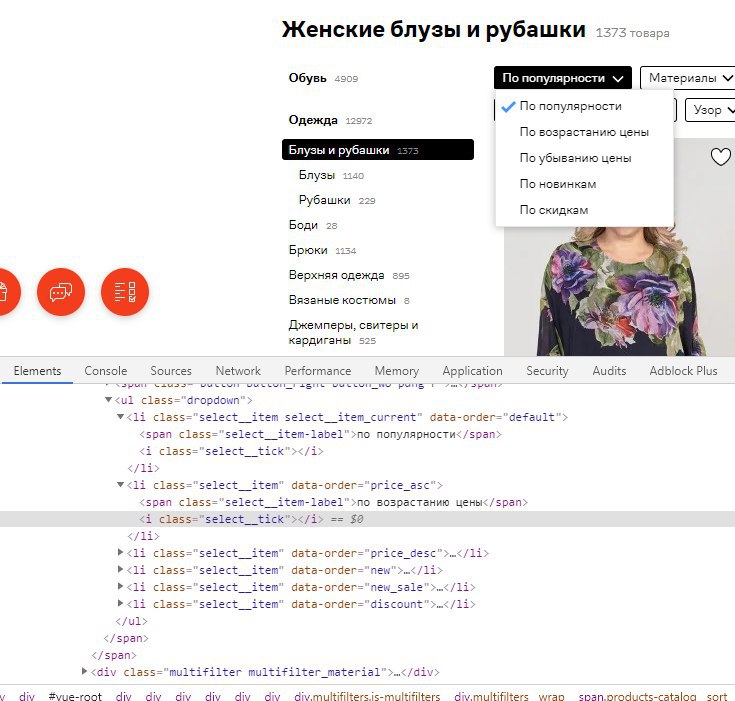Open the Материалы filter dropdown
Image resolution: width=735 pixels, height=701 pixels.
[688, 78]
